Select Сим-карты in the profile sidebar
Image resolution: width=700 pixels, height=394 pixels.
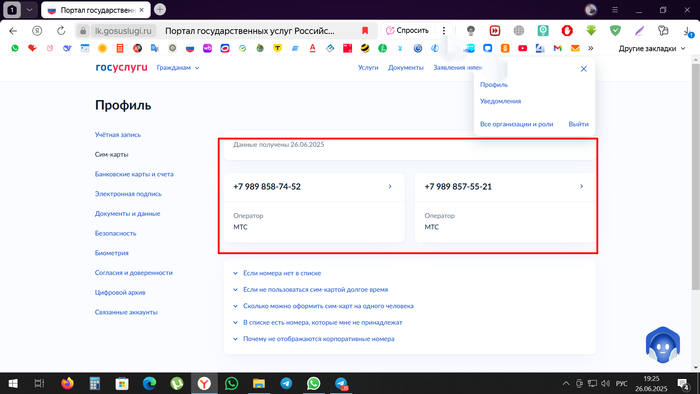point(111,154)
